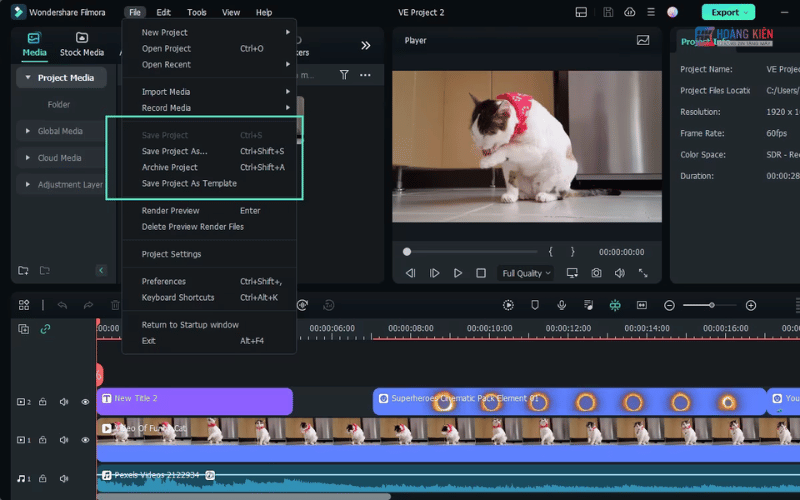
Task: Click the player volume speaker icon
Action: pos(619,273)
